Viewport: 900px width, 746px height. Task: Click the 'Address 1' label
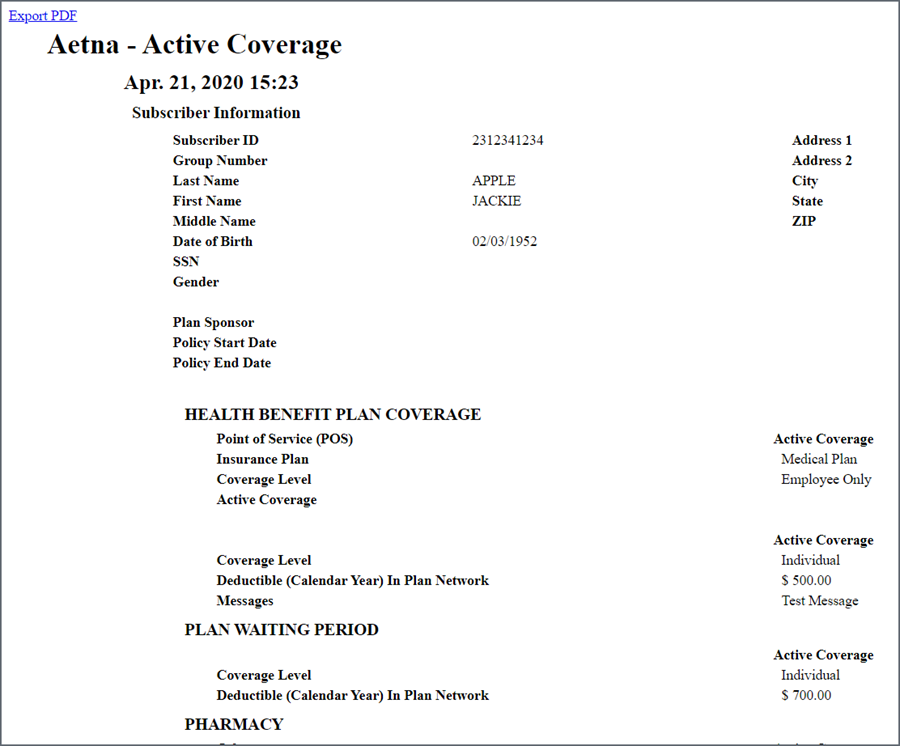point(822,140)
